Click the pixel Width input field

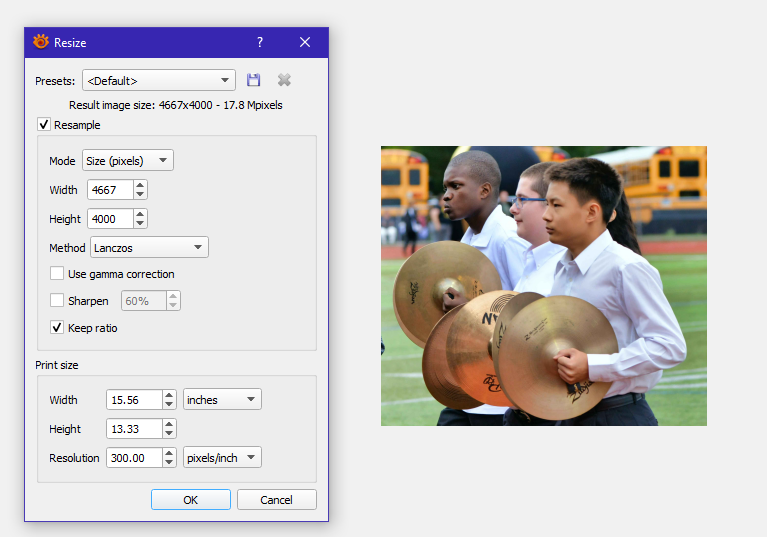click(110, 190)
